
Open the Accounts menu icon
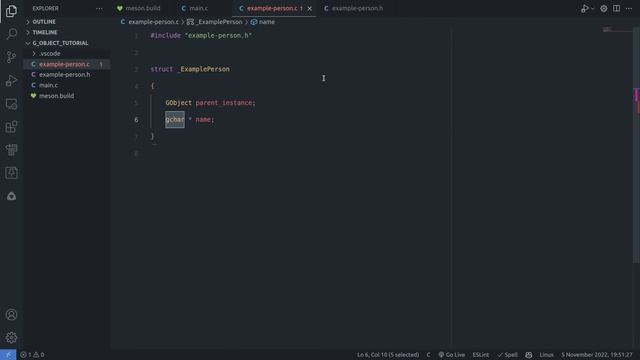[11, 315]
